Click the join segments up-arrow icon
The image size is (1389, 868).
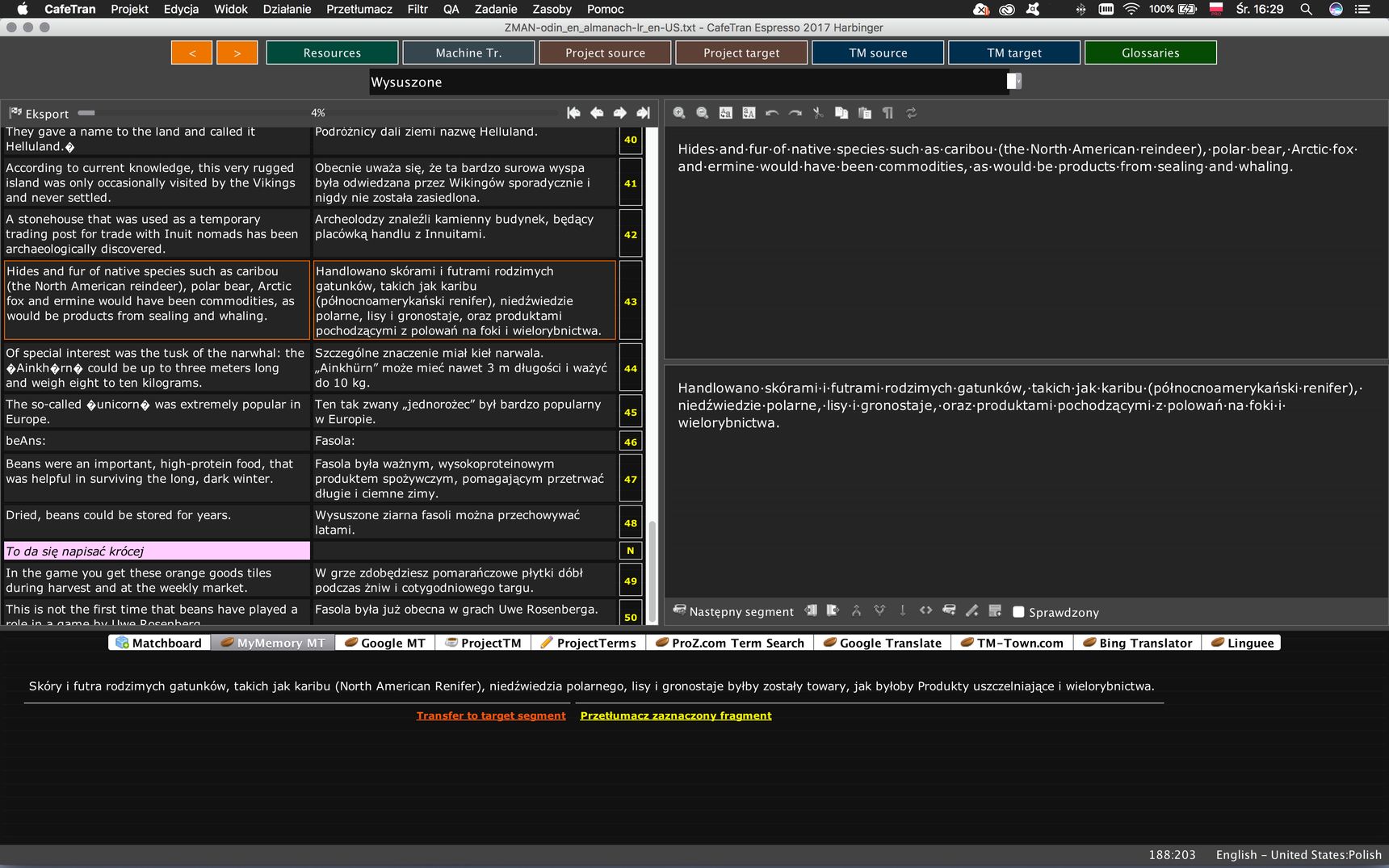tap(856, 610)
